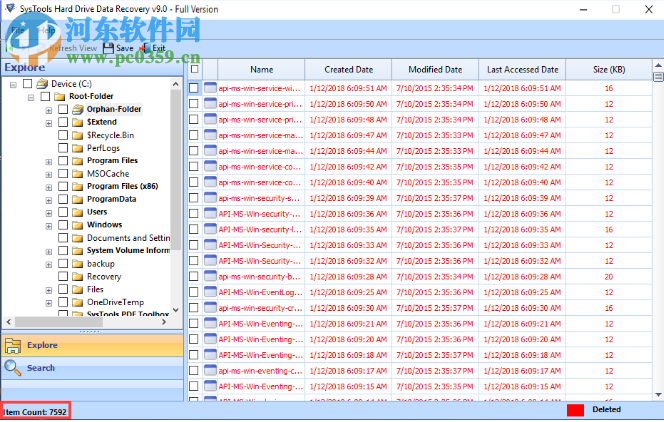The width and height of the screenshot is (664, 422).
Task: Click file list scrollbar down arrow
Action: (658, 394)
